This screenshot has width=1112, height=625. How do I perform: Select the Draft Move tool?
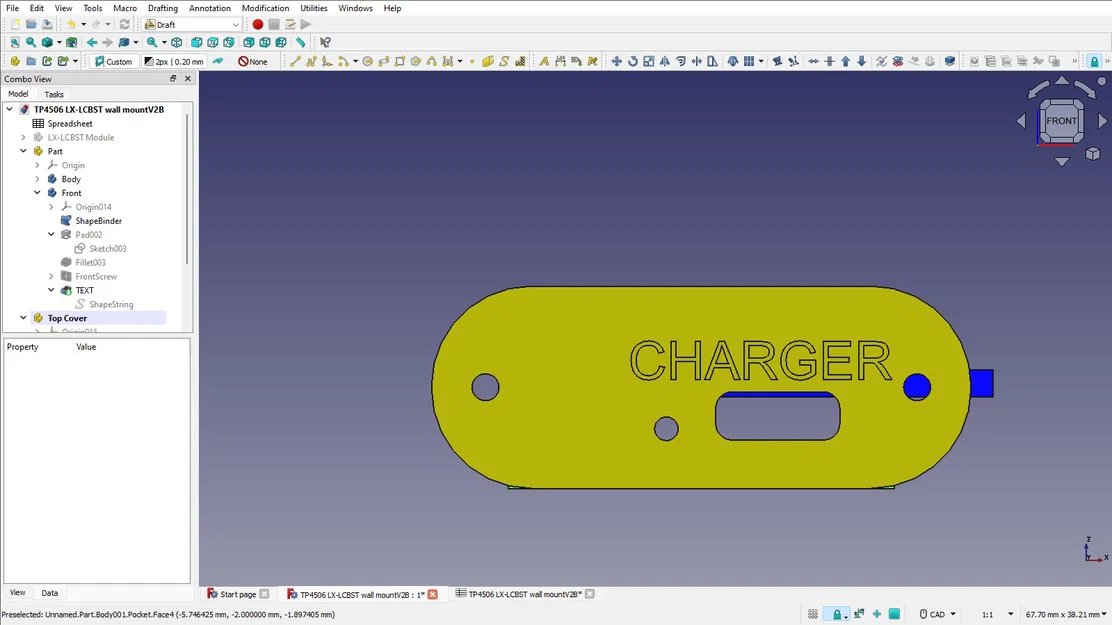pyautogui.click(x=616, y=61)
